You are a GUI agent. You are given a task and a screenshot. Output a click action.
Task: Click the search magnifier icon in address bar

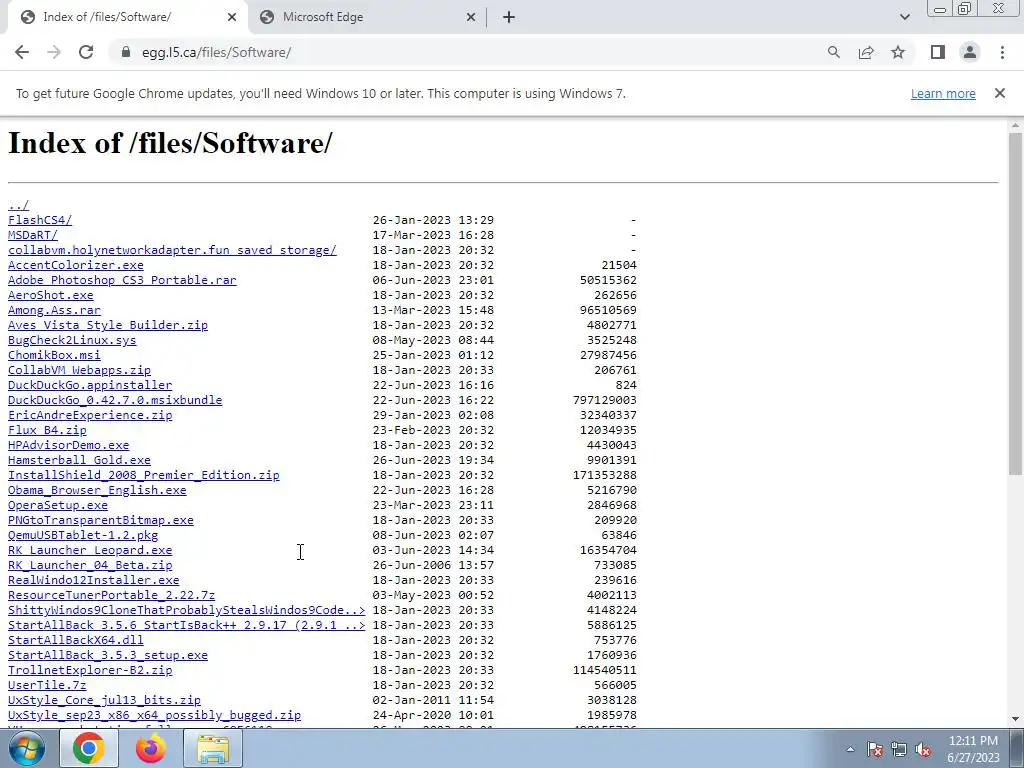[833, 52]
